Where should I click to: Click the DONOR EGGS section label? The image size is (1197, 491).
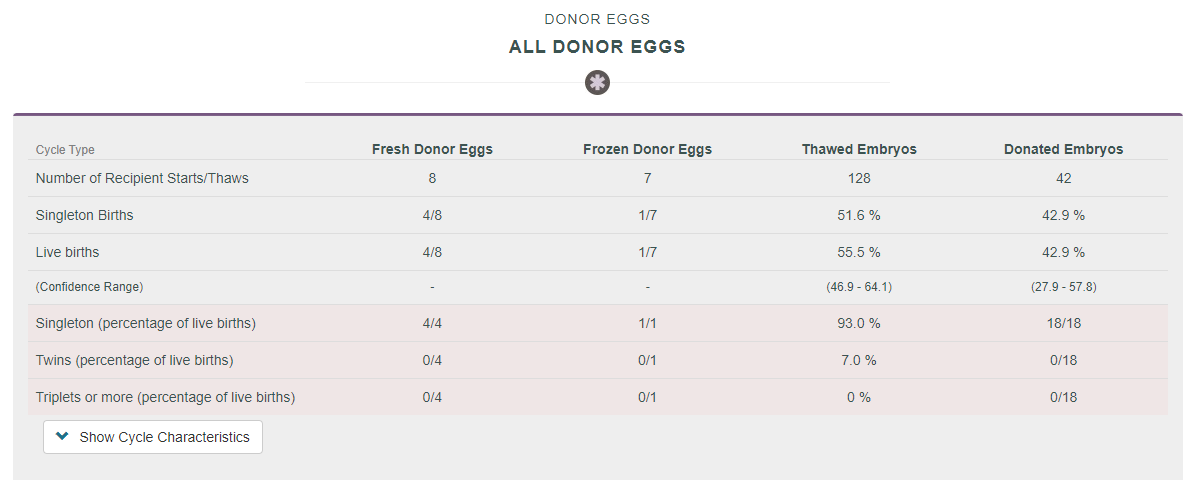pyautogui.click(x=597, y=19)
